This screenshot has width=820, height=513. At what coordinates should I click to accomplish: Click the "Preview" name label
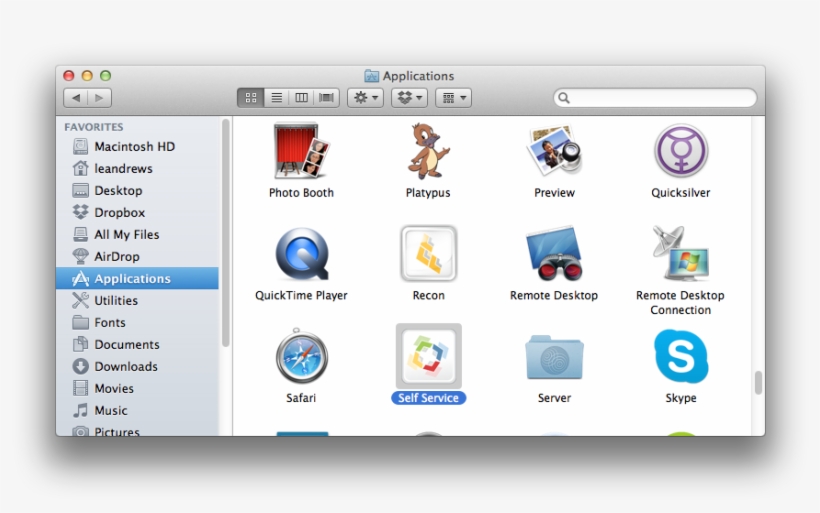[x=554, y=192]
